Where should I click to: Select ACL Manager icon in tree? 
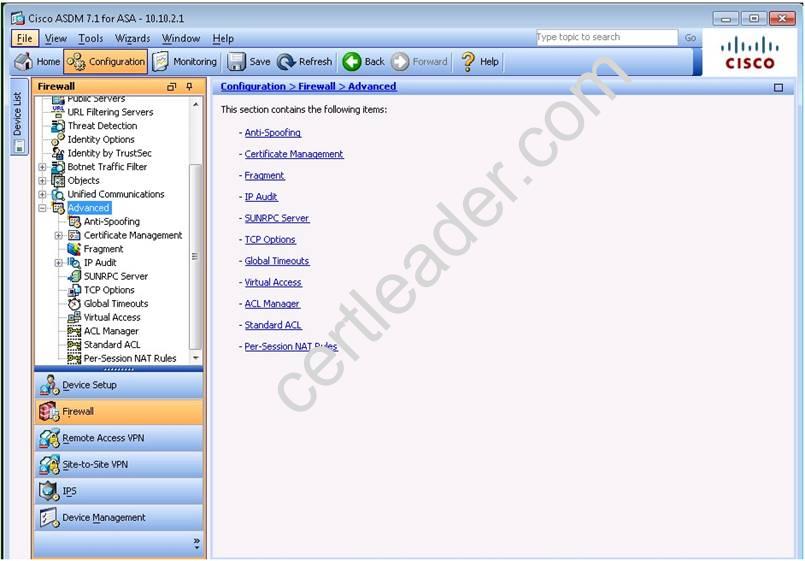[74, 331]
